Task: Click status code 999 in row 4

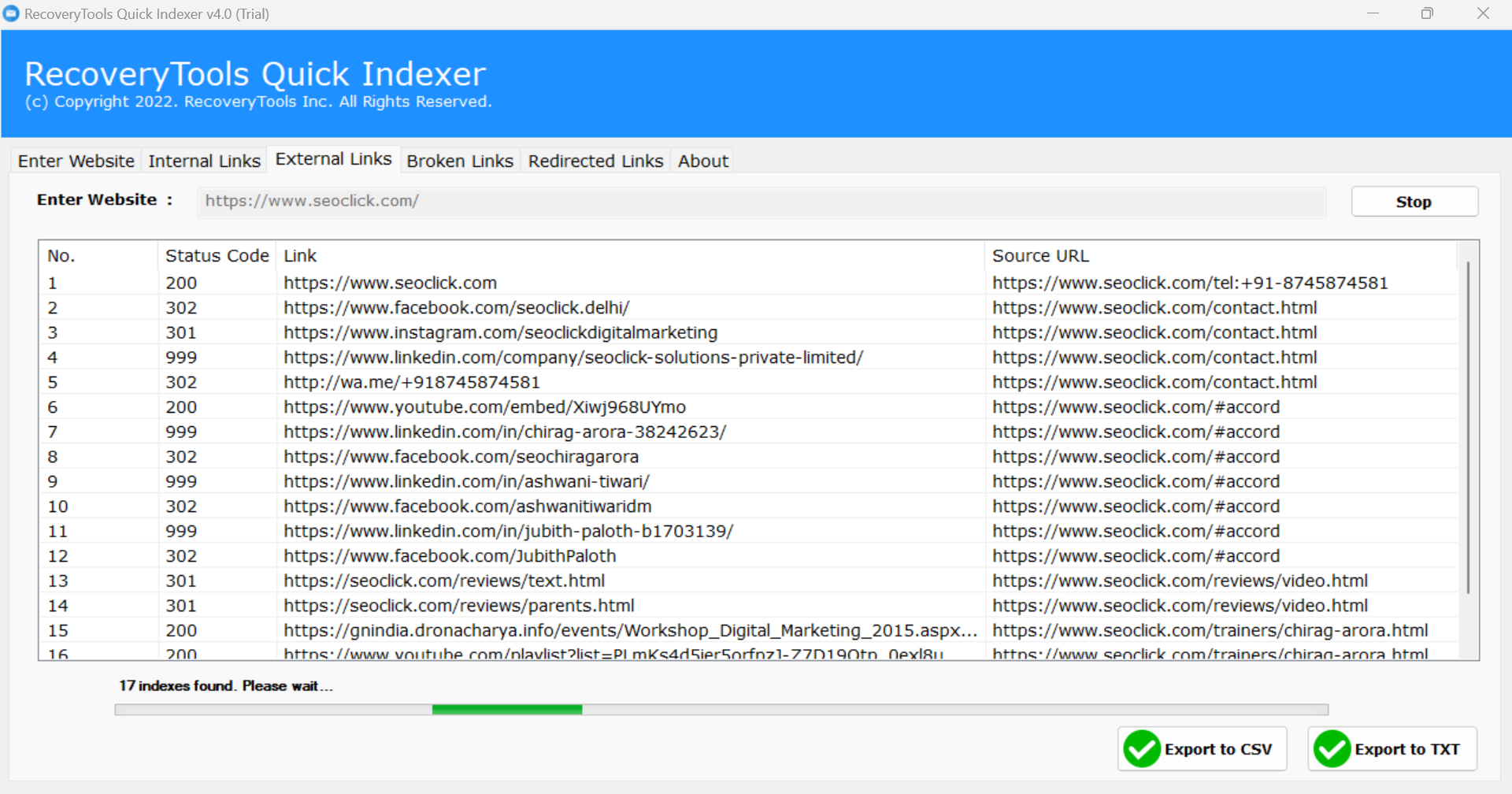Action: tap(181, 358)
